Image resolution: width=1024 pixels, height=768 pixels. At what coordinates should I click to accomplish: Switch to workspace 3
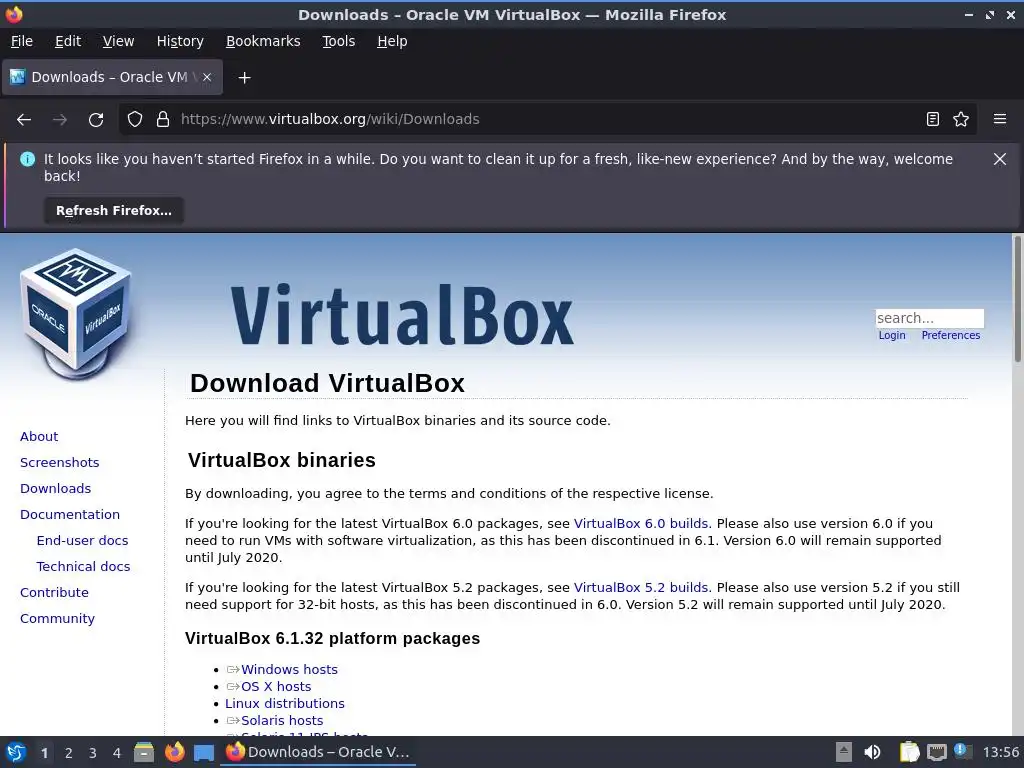click(x=93, y=753)
